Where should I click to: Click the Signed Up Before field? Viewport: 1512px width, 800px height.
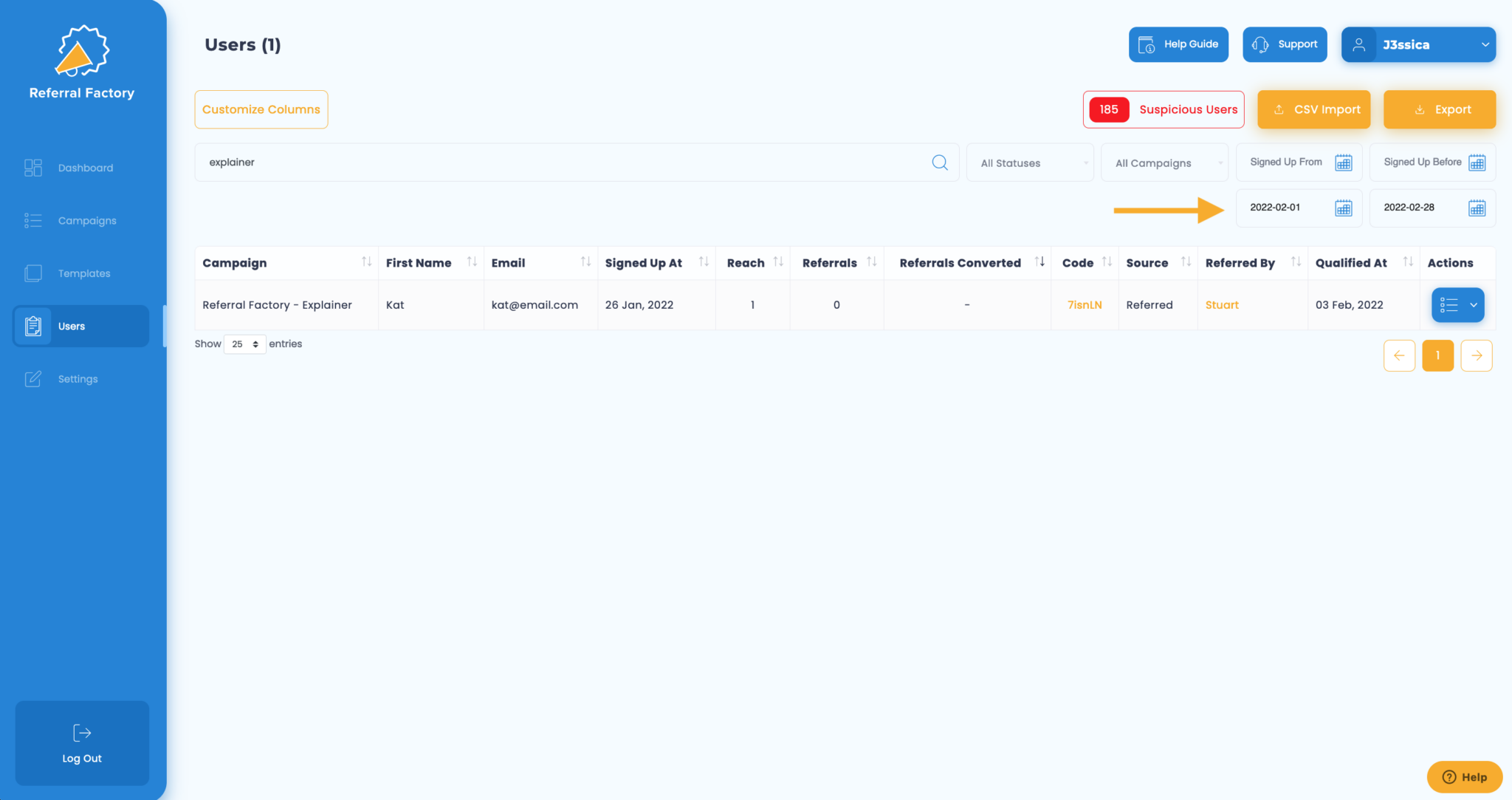(x=1433, y=163)
